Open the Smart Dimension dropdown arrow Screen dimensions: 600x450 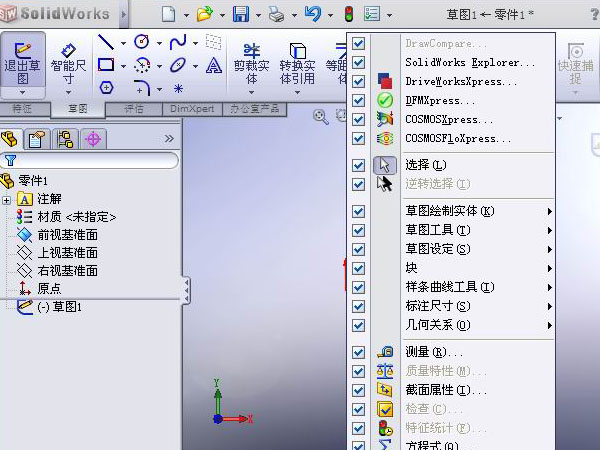coord(68,93)
